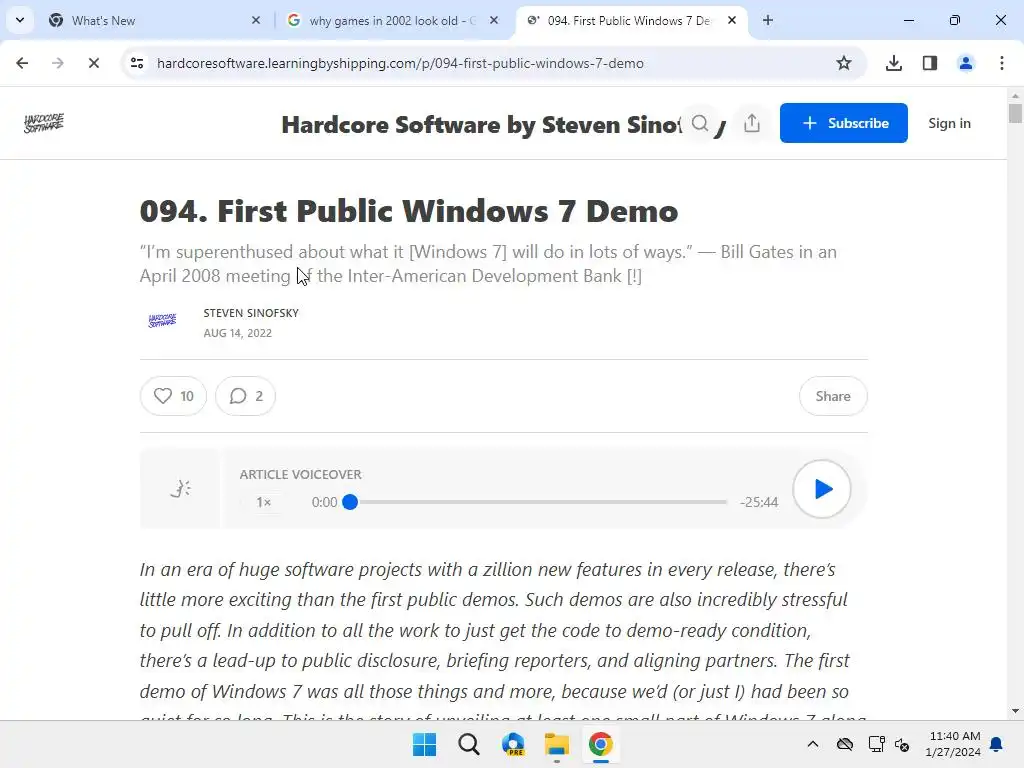Change the 1× playback speed
This screenshot has height=768, width=1024.
tap(264, 502)
